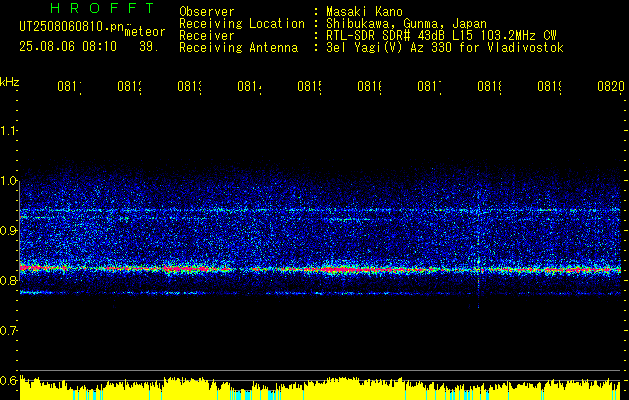Image resolution: width=629 pixels, height=400 pixels.
Task: Click the name Masaki Kano
Action: [x=364, y=12]
